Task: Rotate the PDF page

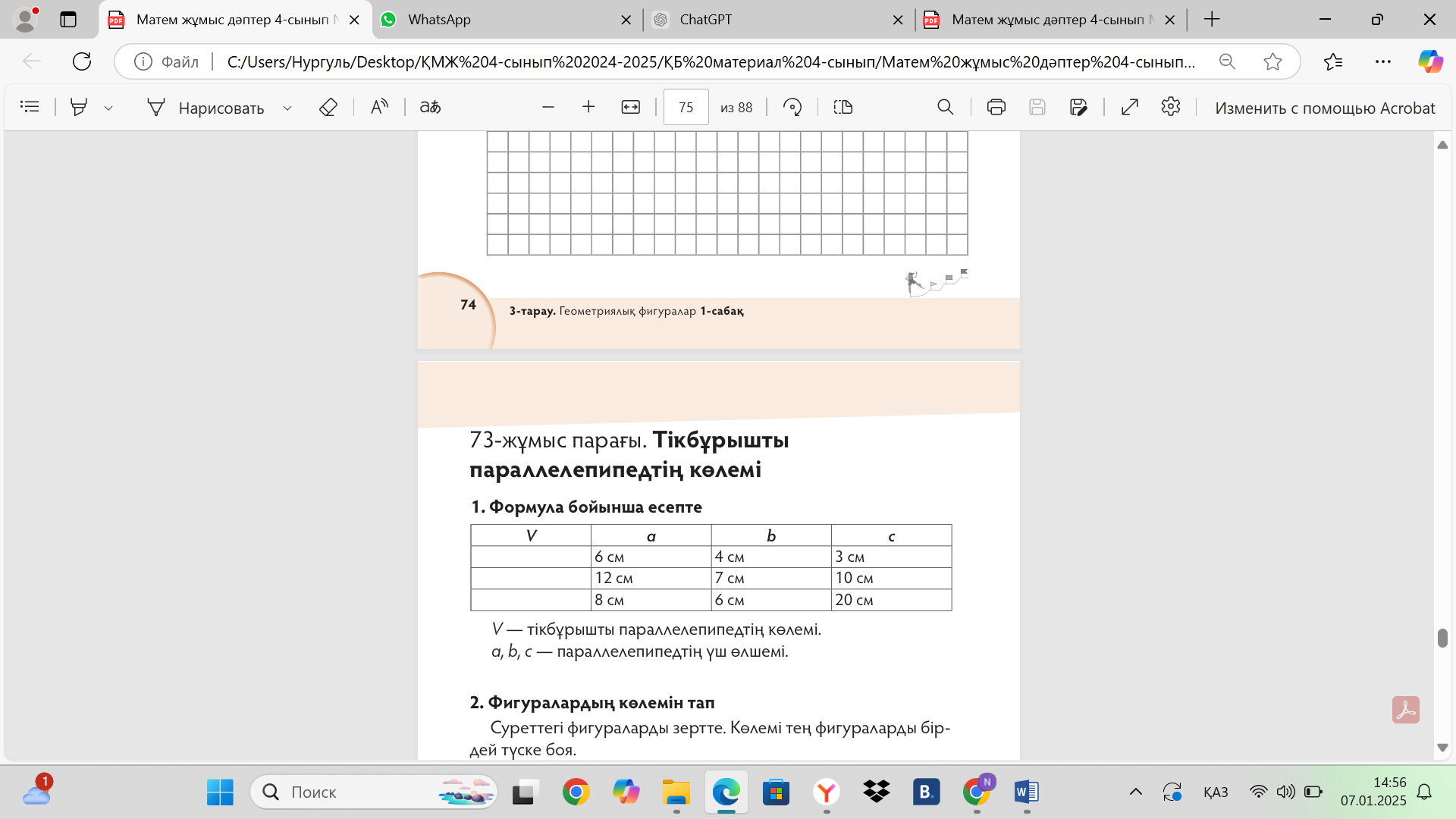Action: coord(792,107)
